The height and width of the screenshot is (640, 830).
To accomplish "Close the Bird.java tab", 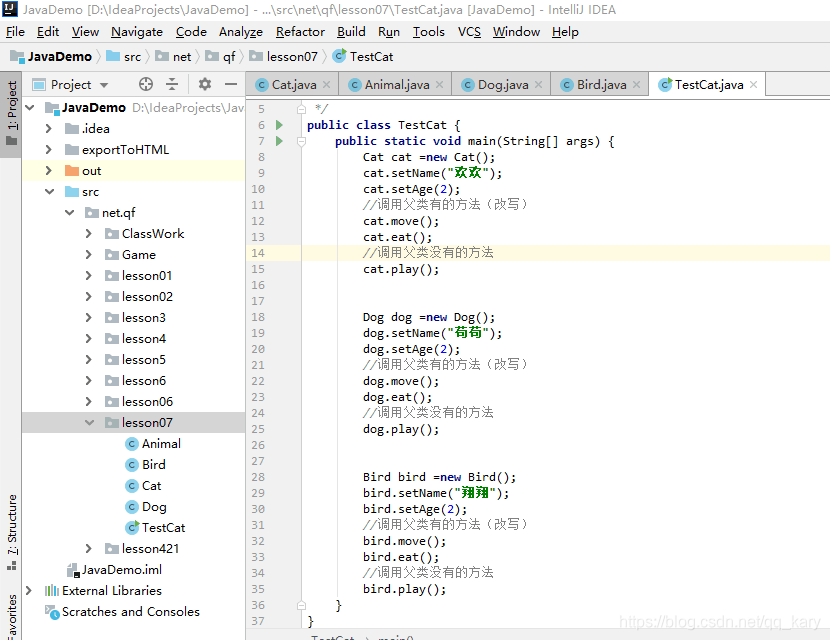I will click(x=636, y=85).
